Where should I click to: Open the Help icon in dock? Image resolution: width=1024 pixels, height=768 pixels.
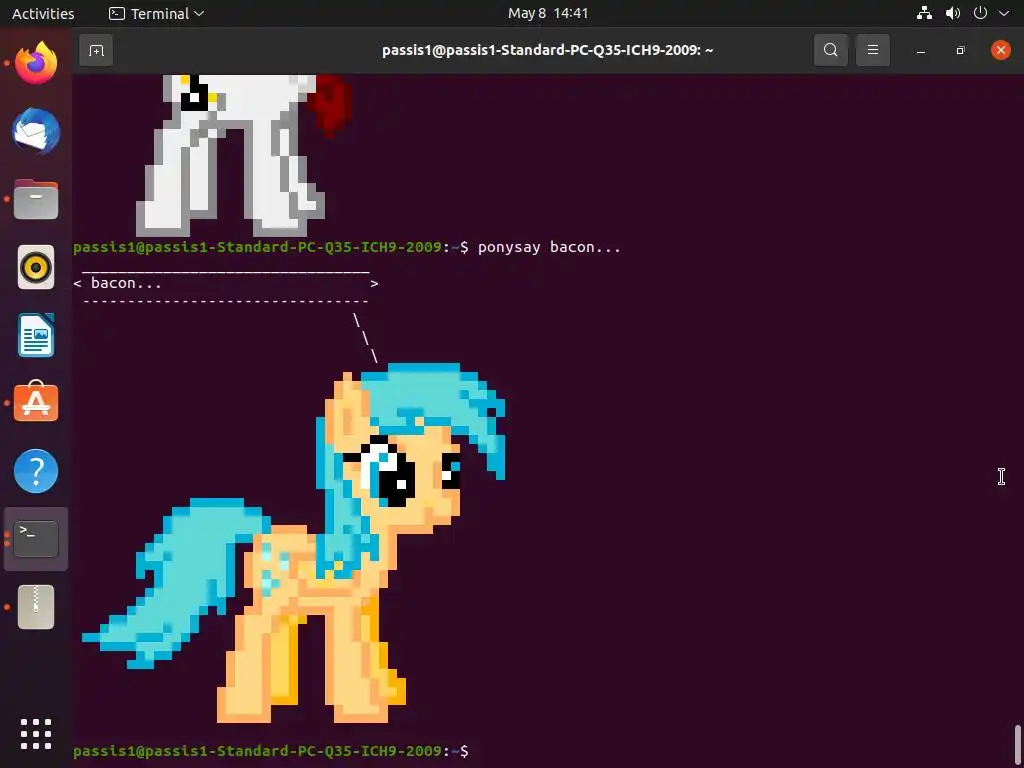click(x=36, y=471)
